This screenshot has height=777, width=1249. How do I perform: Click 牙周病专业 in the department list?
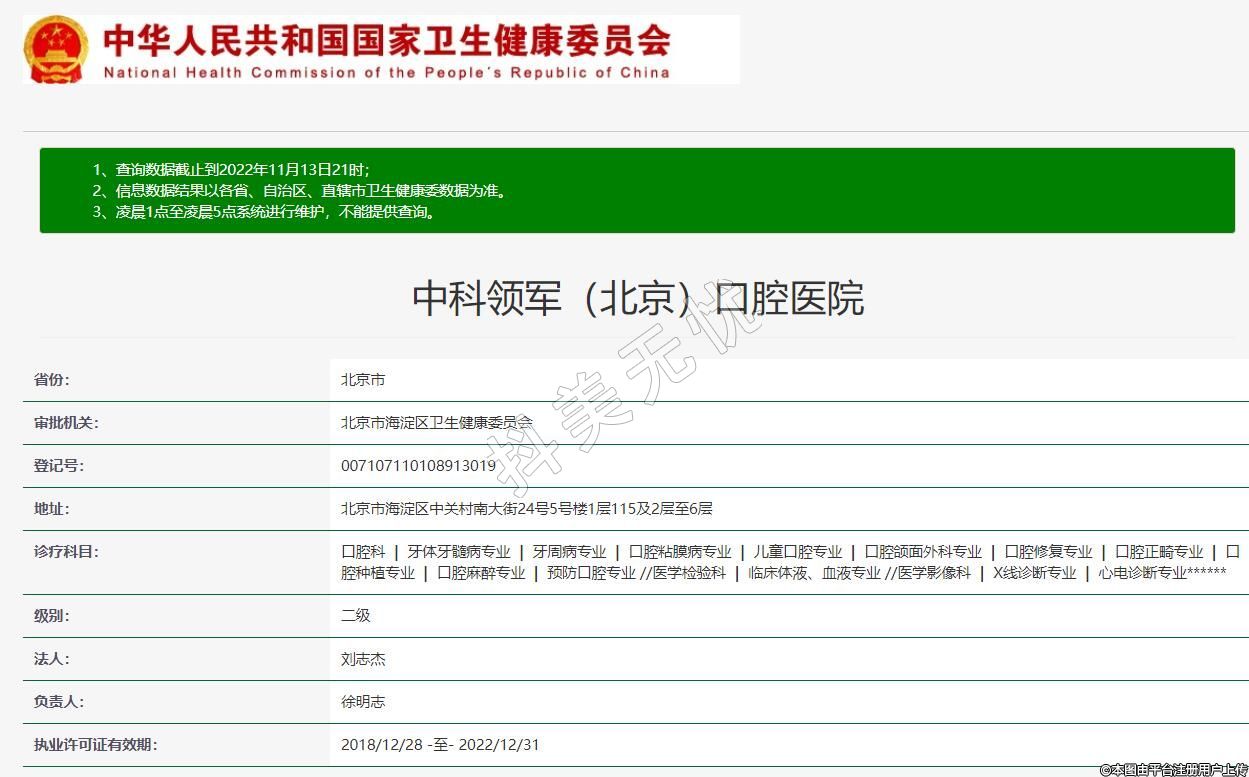click(x=569, y=552)
